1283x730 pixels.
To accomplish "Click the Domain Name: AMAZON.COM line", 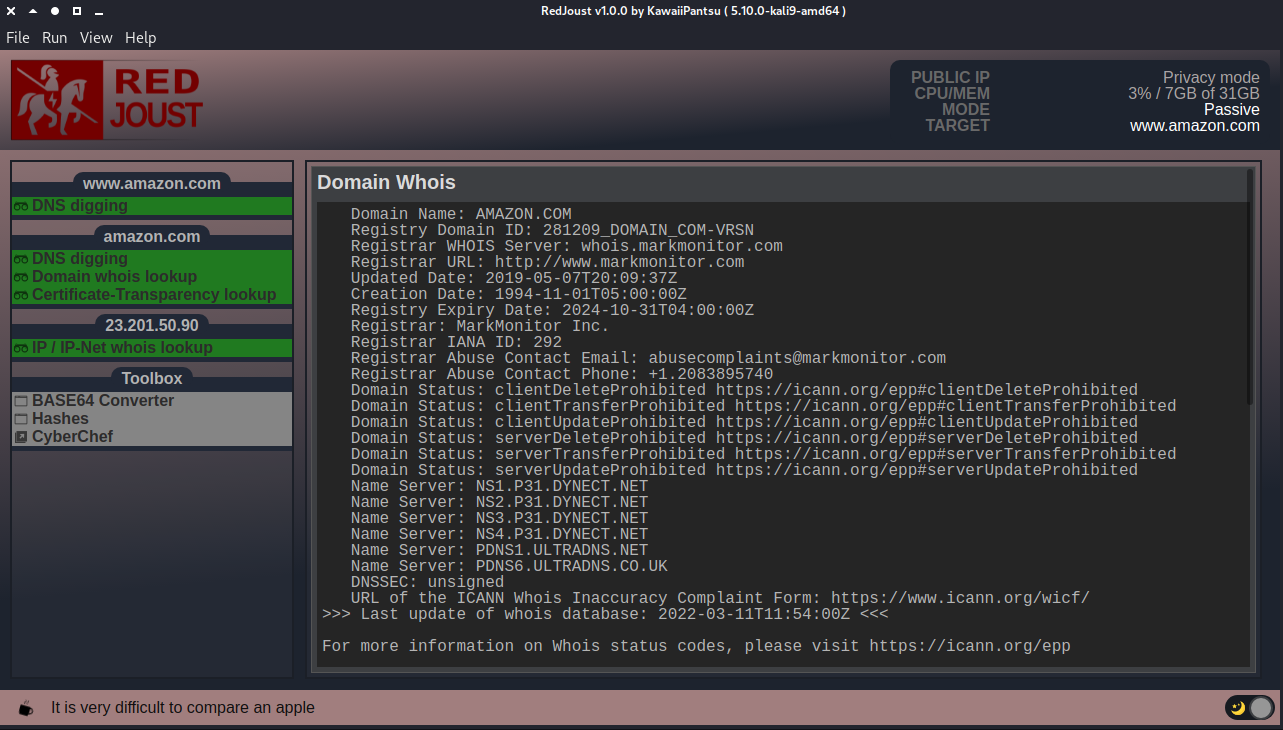I will tap(461, 214).
